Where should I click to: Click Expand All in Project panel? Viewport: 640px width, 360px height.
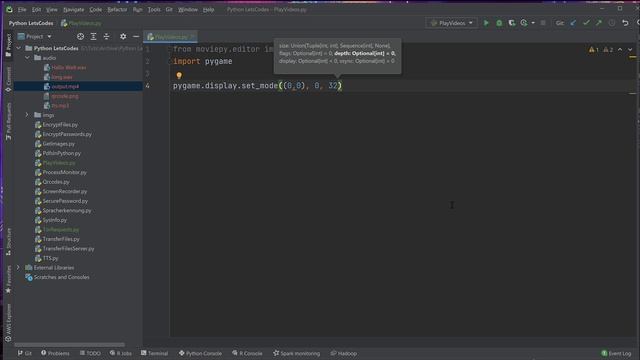pos(93,37)
